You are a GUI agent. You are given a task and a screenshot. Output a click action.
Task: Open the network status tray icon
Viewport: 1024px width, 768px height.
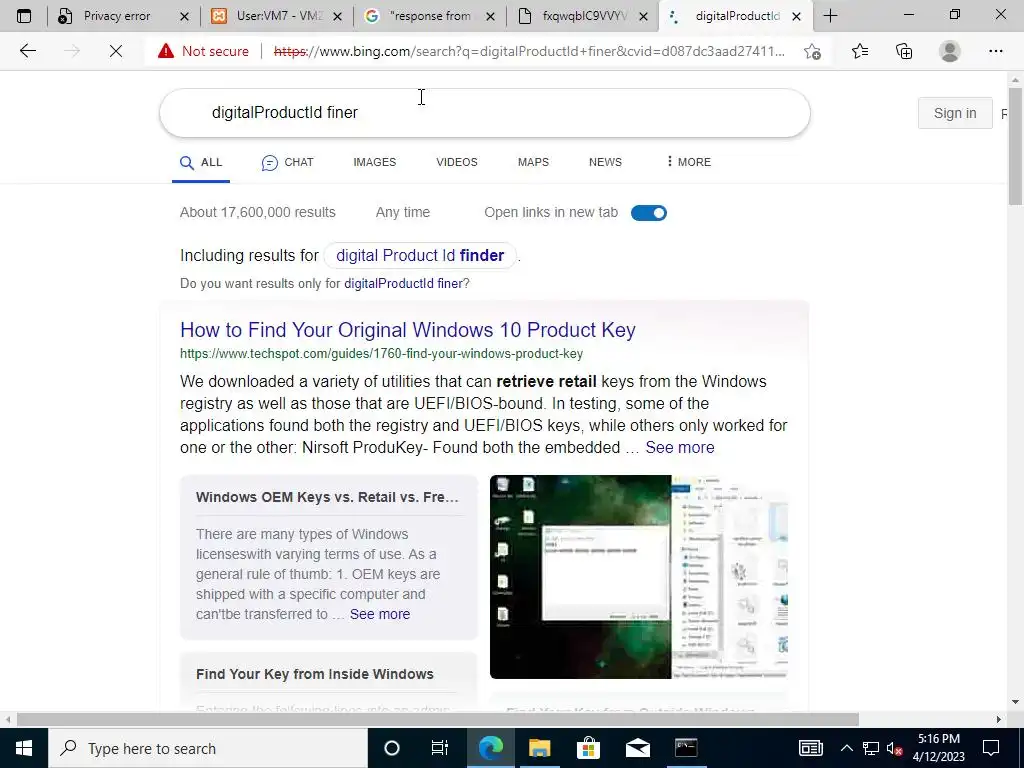(x=871, y=748)
